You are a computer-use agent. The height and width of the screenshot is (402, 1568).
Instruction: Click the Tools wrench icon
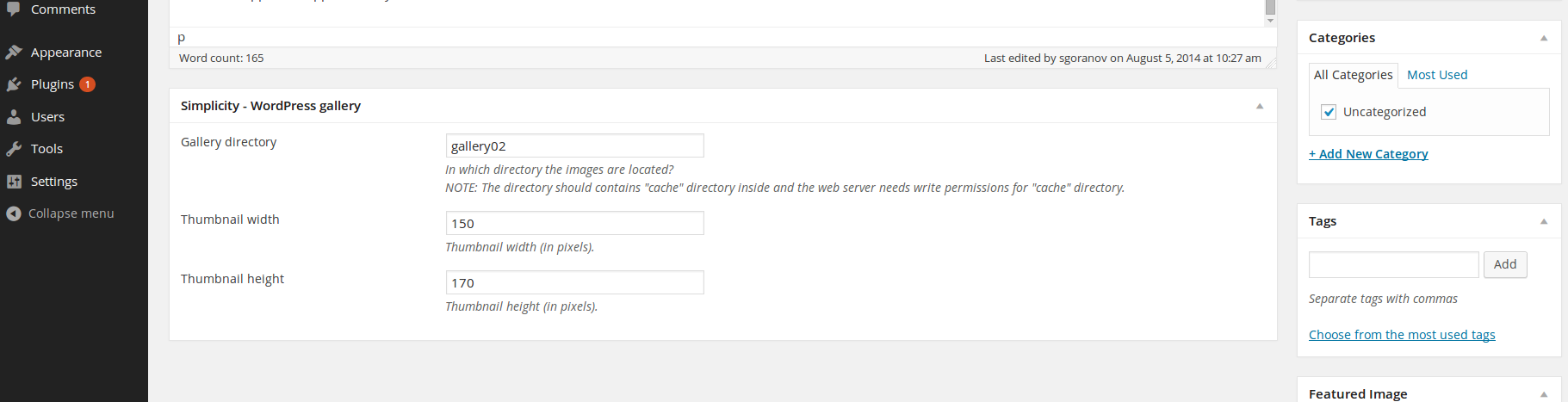13,149
